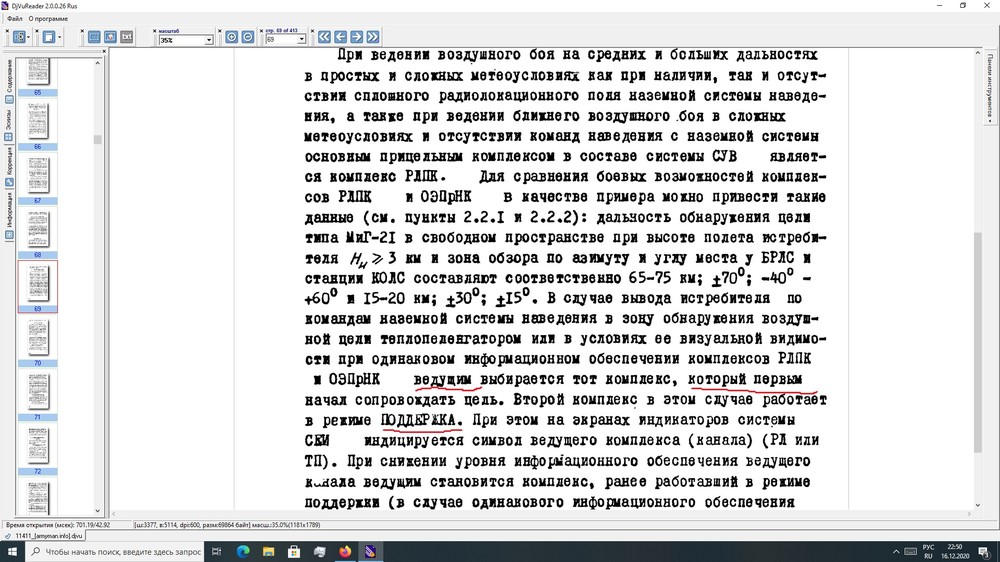This screenshot has height=562, width=1000.
Task: Toggle the txt text layer button
Action: [126, 37]
